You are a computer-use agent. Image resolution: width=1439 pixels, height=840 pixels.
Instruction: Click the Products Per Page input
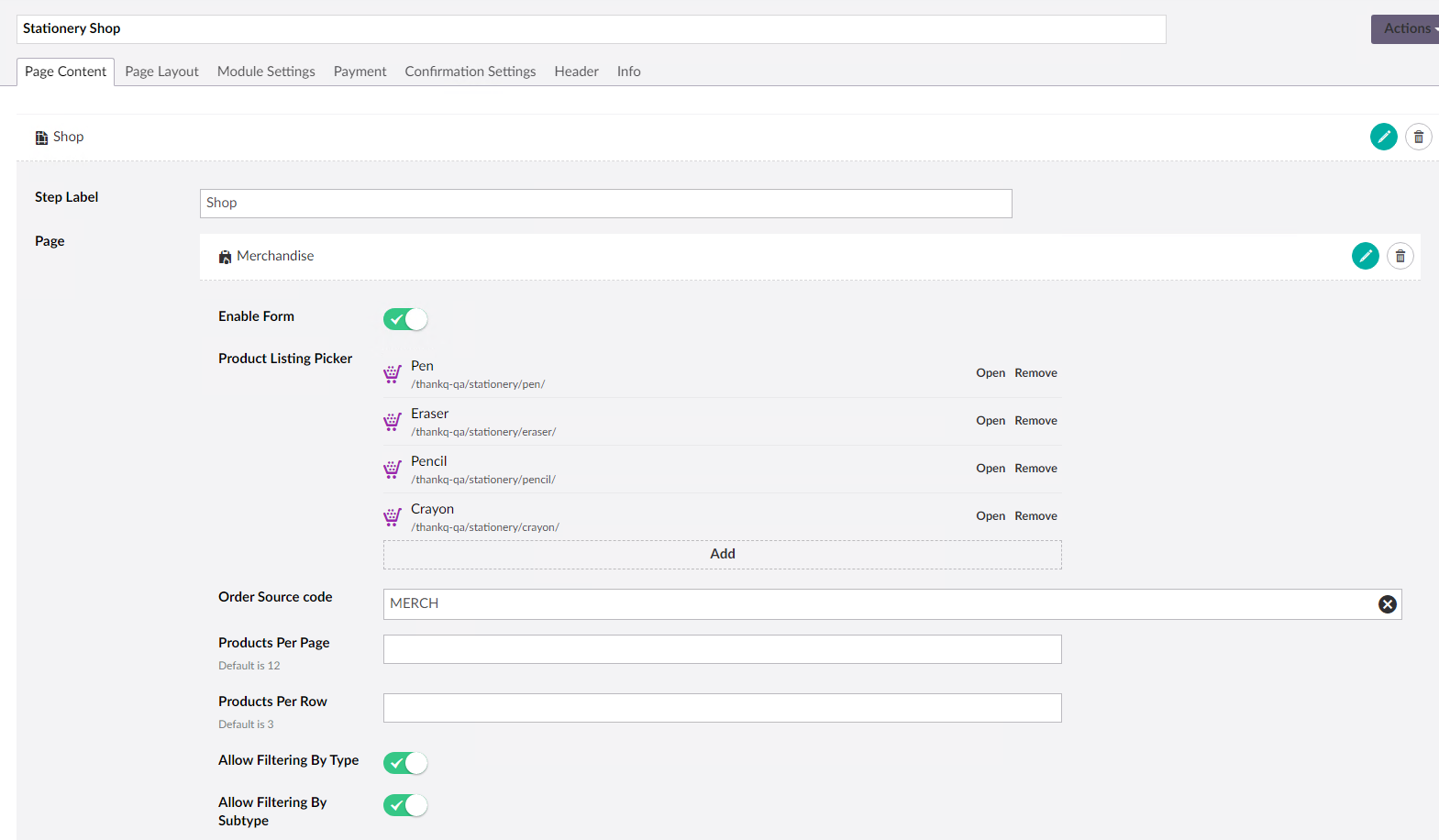[x=722, y=649]
